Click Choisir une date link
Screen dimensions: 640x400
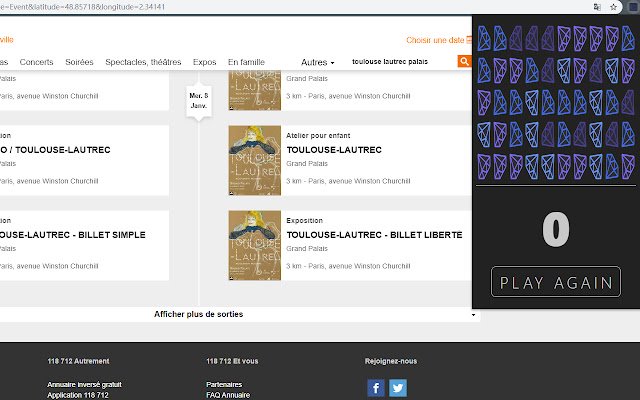pyautogui.click(x=435, y=40)
